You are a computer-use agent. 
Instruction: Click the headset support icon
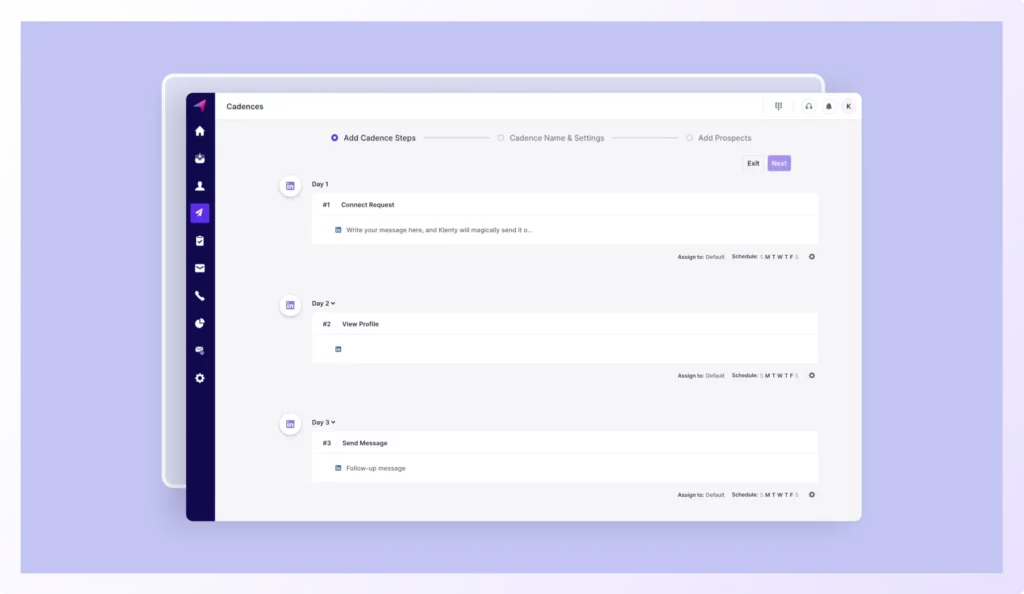tap(809, 106)
